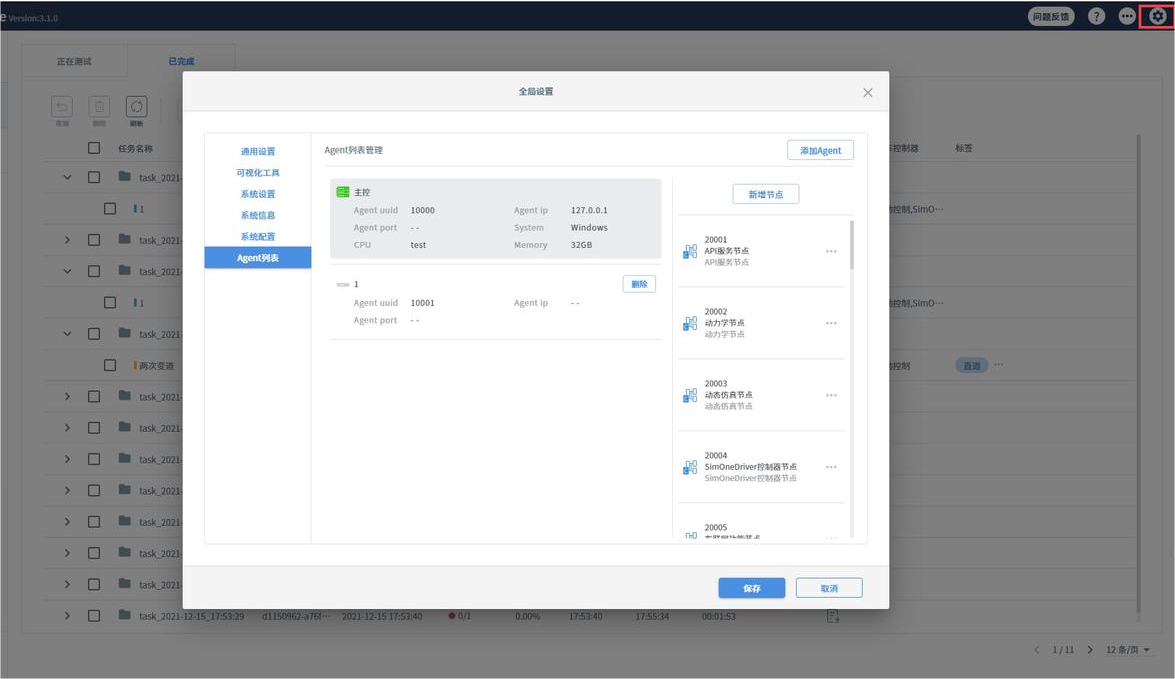Open report icon on task_2021-12-15_17:53:29 row
1175x679 pixels.
pos(833,616)
